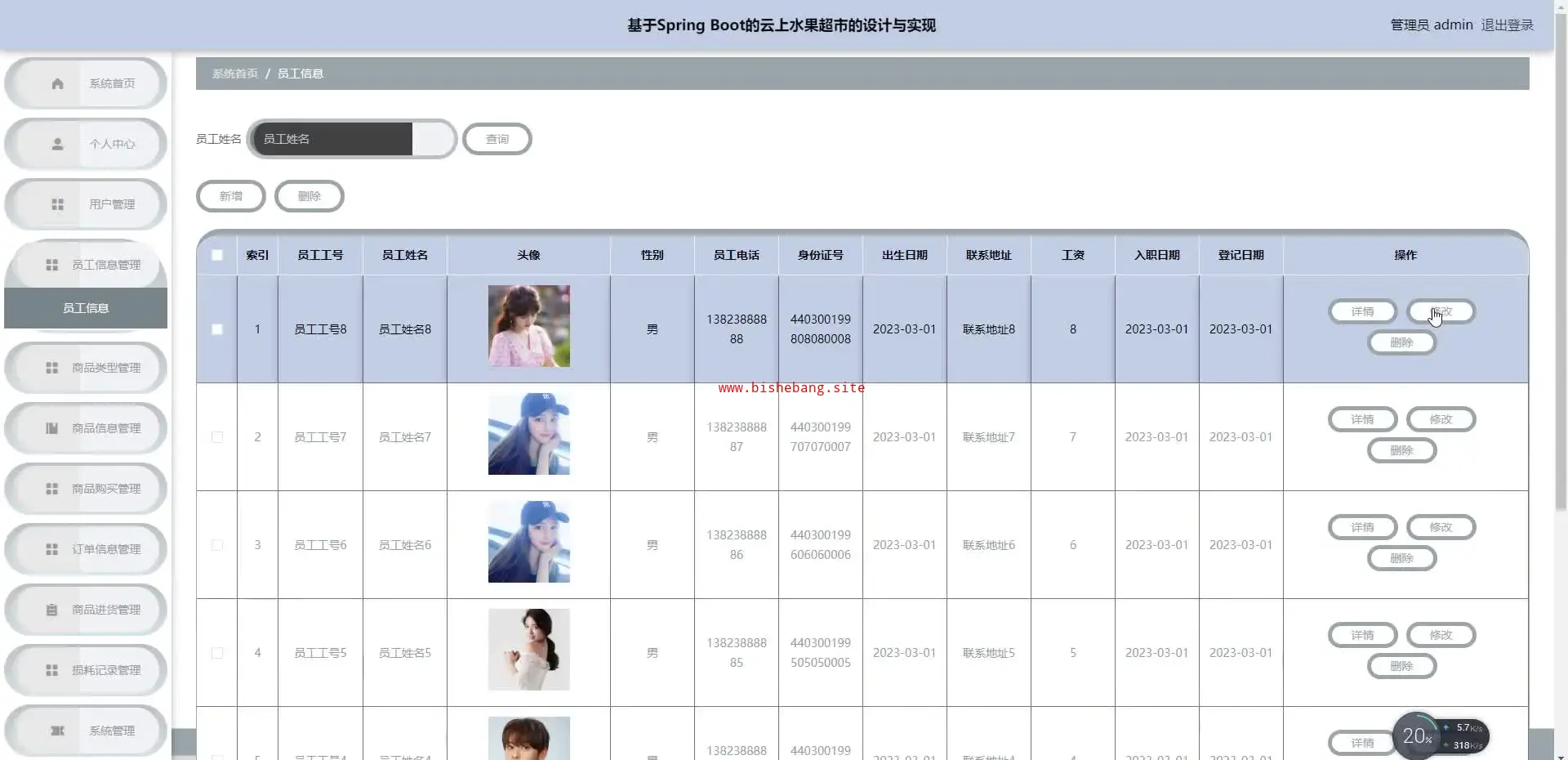Check the checkbox for row 员工工号6
This screenshot has height=760, width=1568.
[217, 545]
